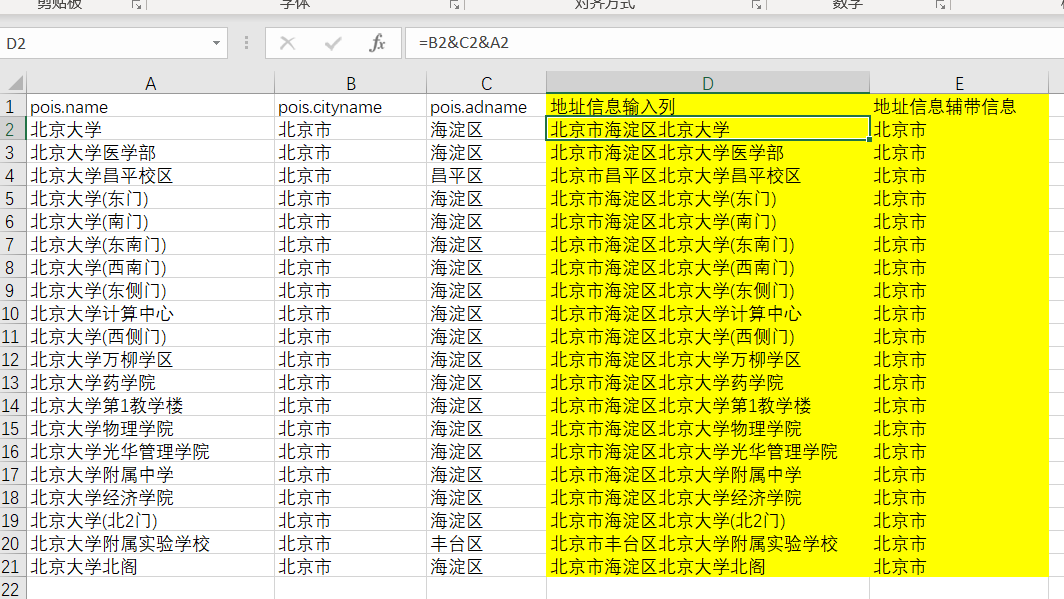Click the Insert Function fx icon
Viewport: 1064px width, 599px height.
(377, 43)
